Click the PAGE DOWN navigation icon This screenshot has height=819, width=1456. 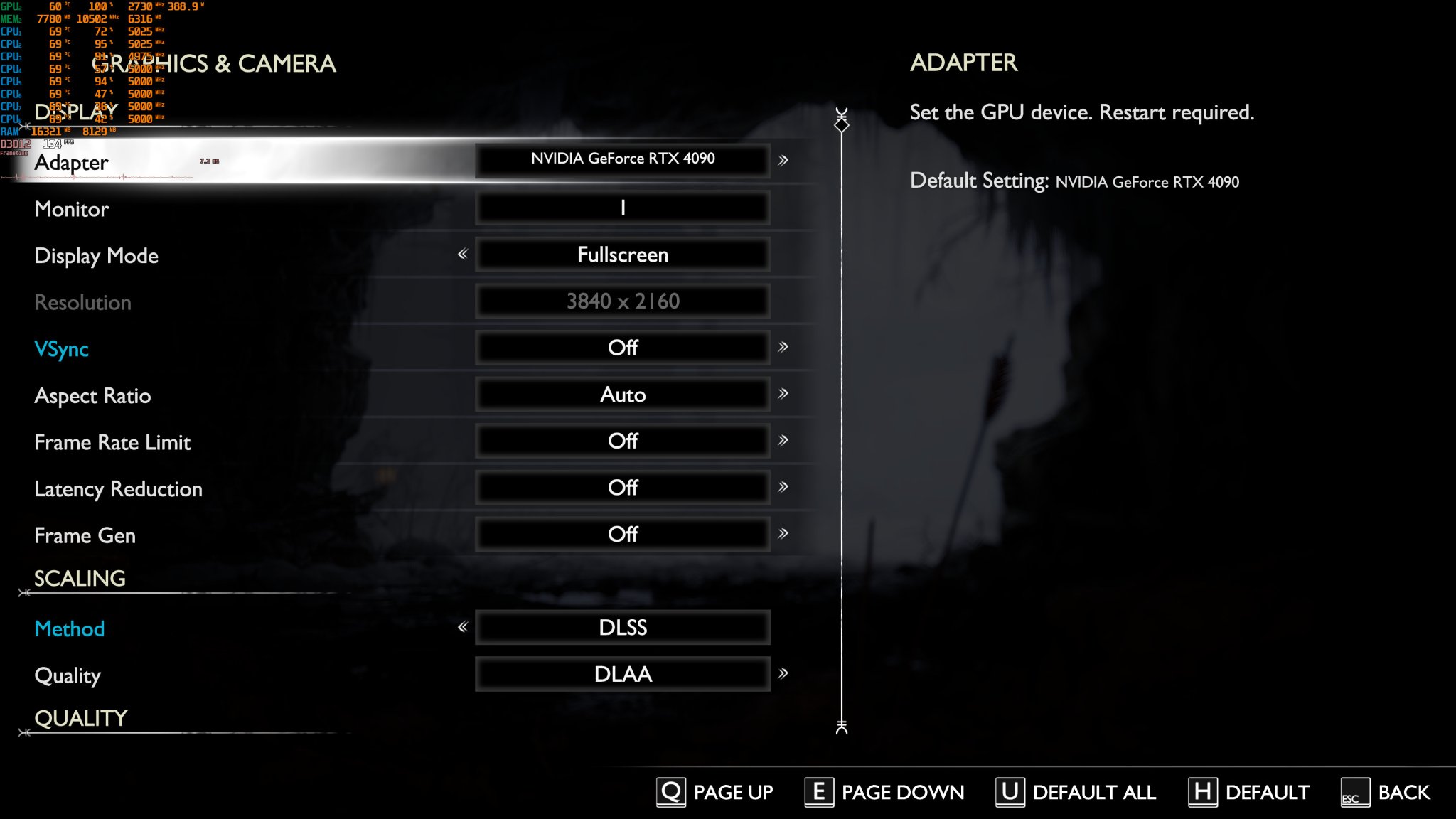818,790
